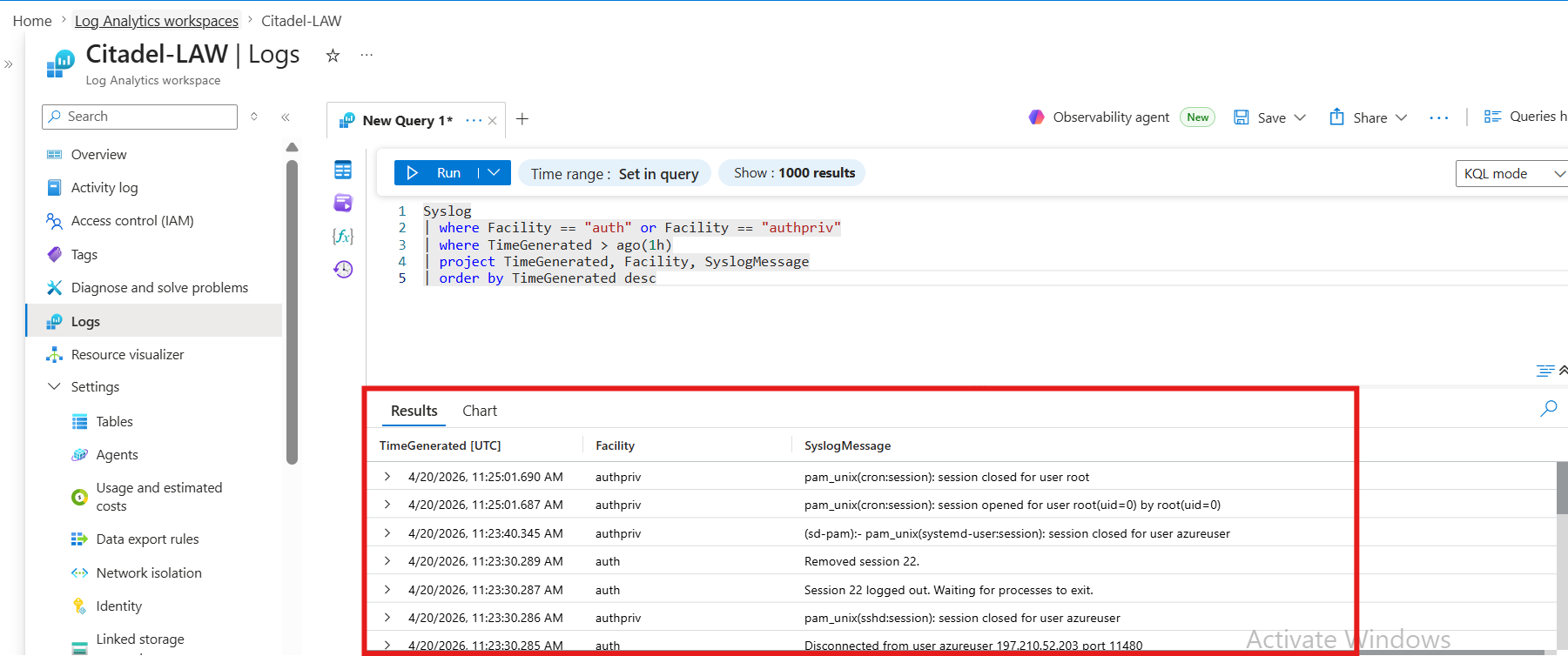Image resolution: width=1568 pixels, height=656 pixels.
Task: Add a new query tab with plus
Action: (522, 119)
